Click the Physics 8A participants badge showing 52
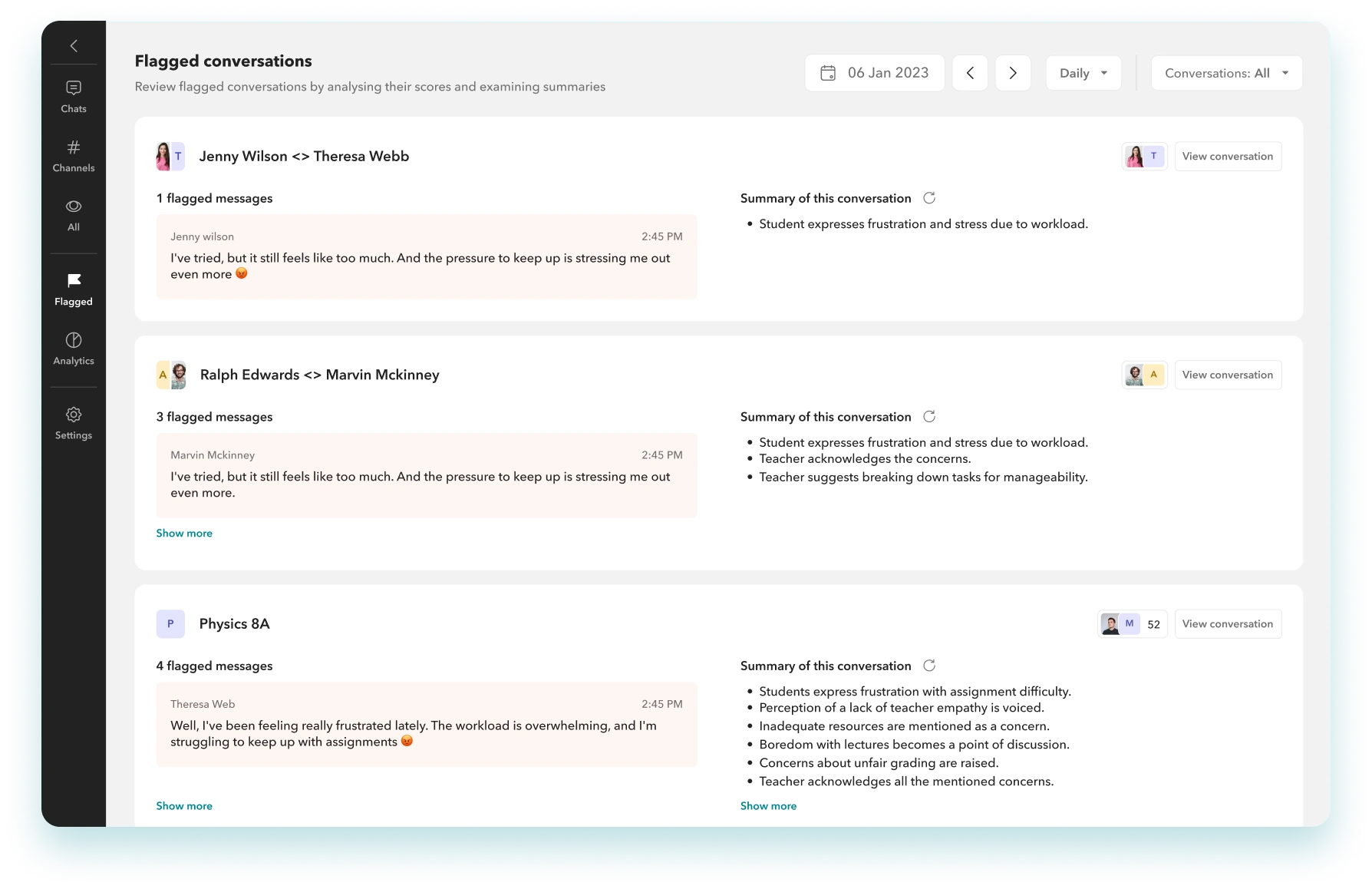This screenshot has height=889, width=1372. click(x=1133, y=624)
